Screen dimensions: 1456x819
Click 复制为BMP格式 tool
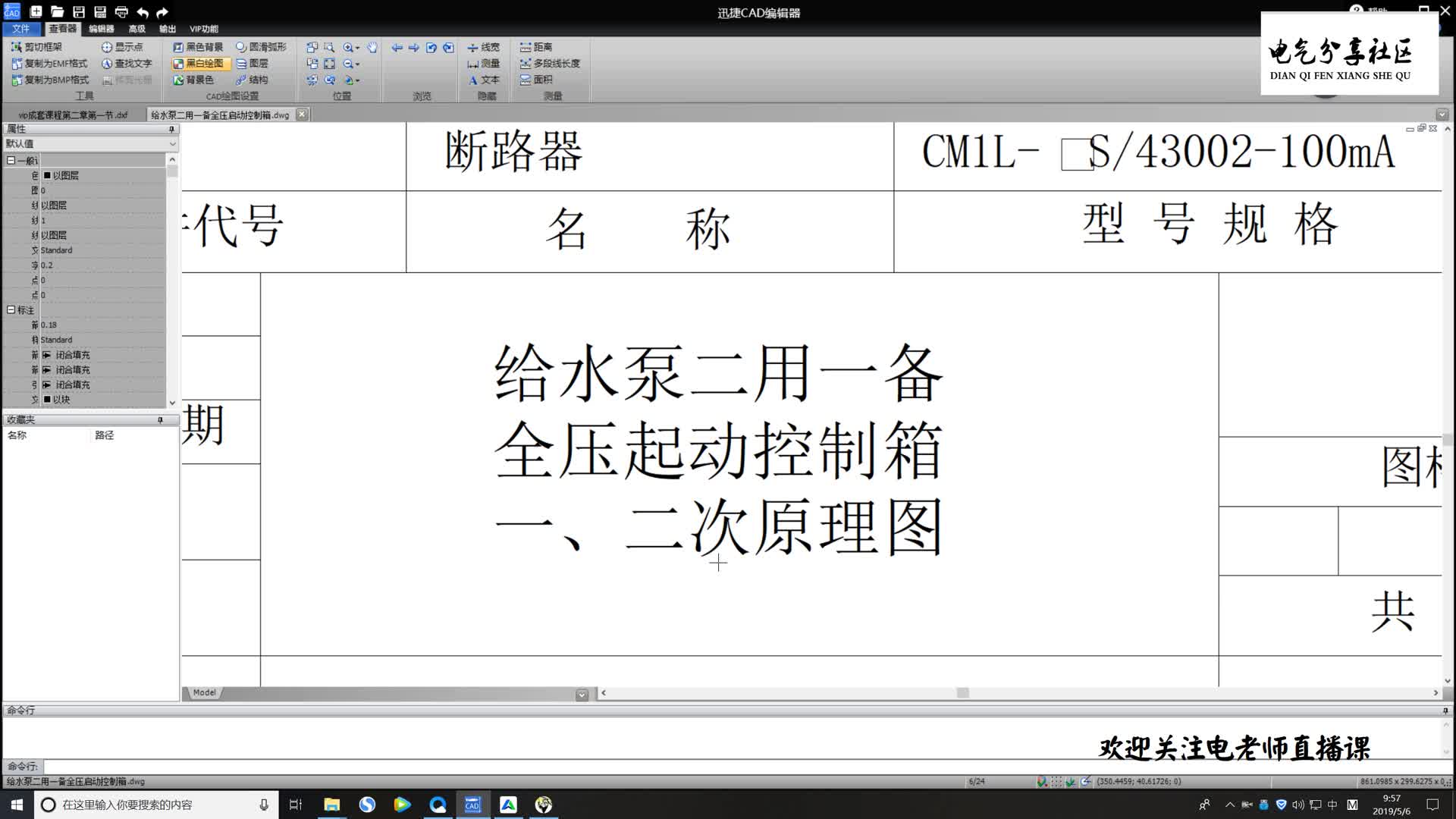[x=50, y=80]
